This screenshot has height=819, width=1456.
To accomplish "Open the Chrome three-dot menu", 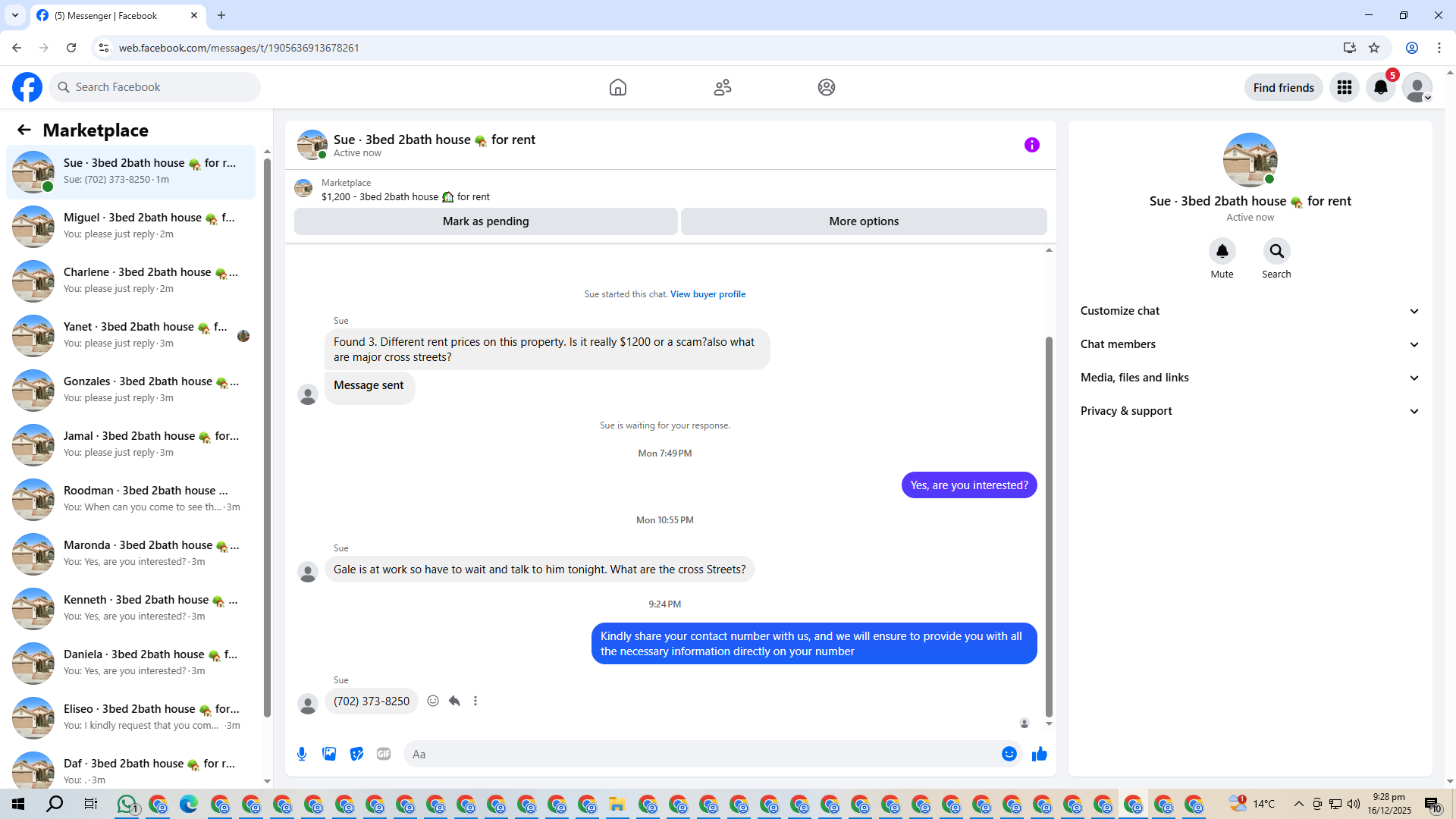I will tap(1439, 48).
